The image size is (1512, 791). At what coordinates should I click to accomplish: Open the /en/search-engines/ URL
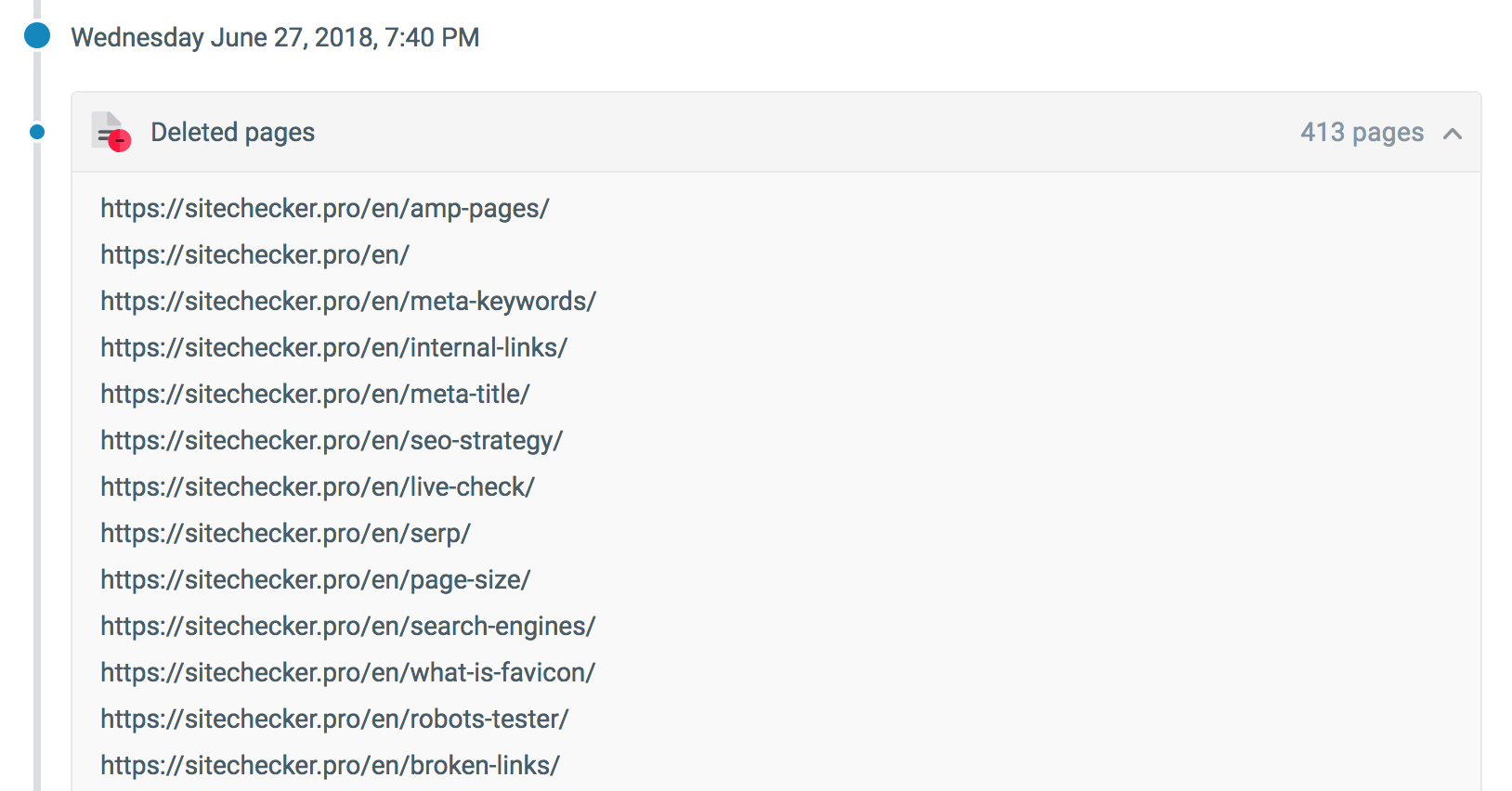click(x=348, y=627)
